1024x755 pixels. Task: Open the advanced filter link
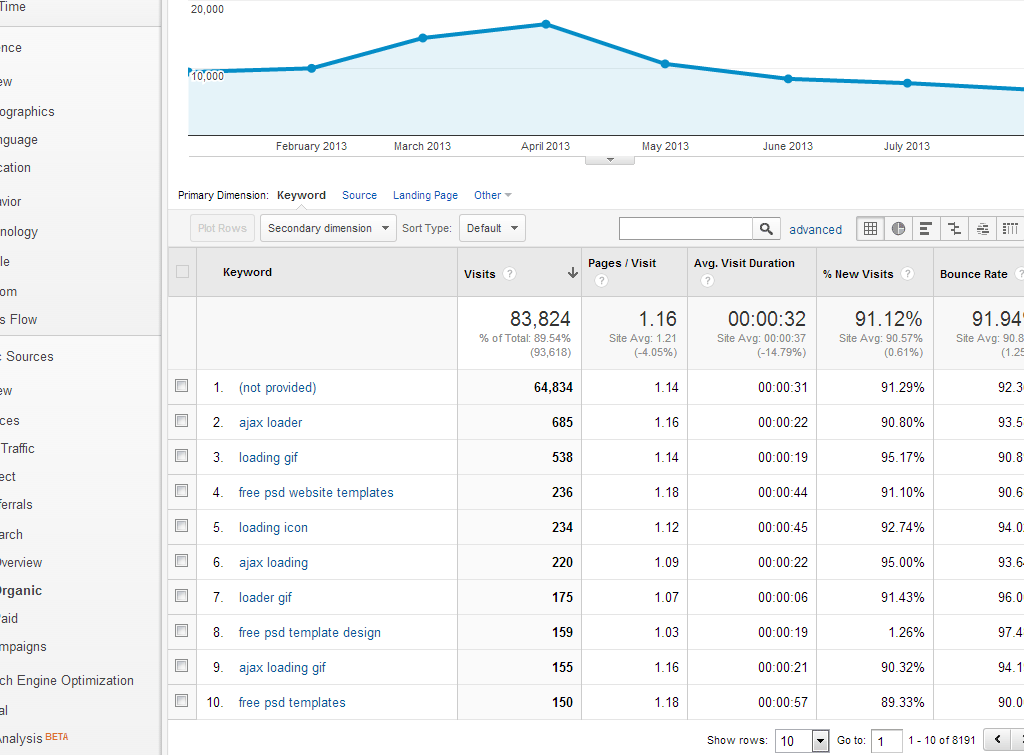815,230
